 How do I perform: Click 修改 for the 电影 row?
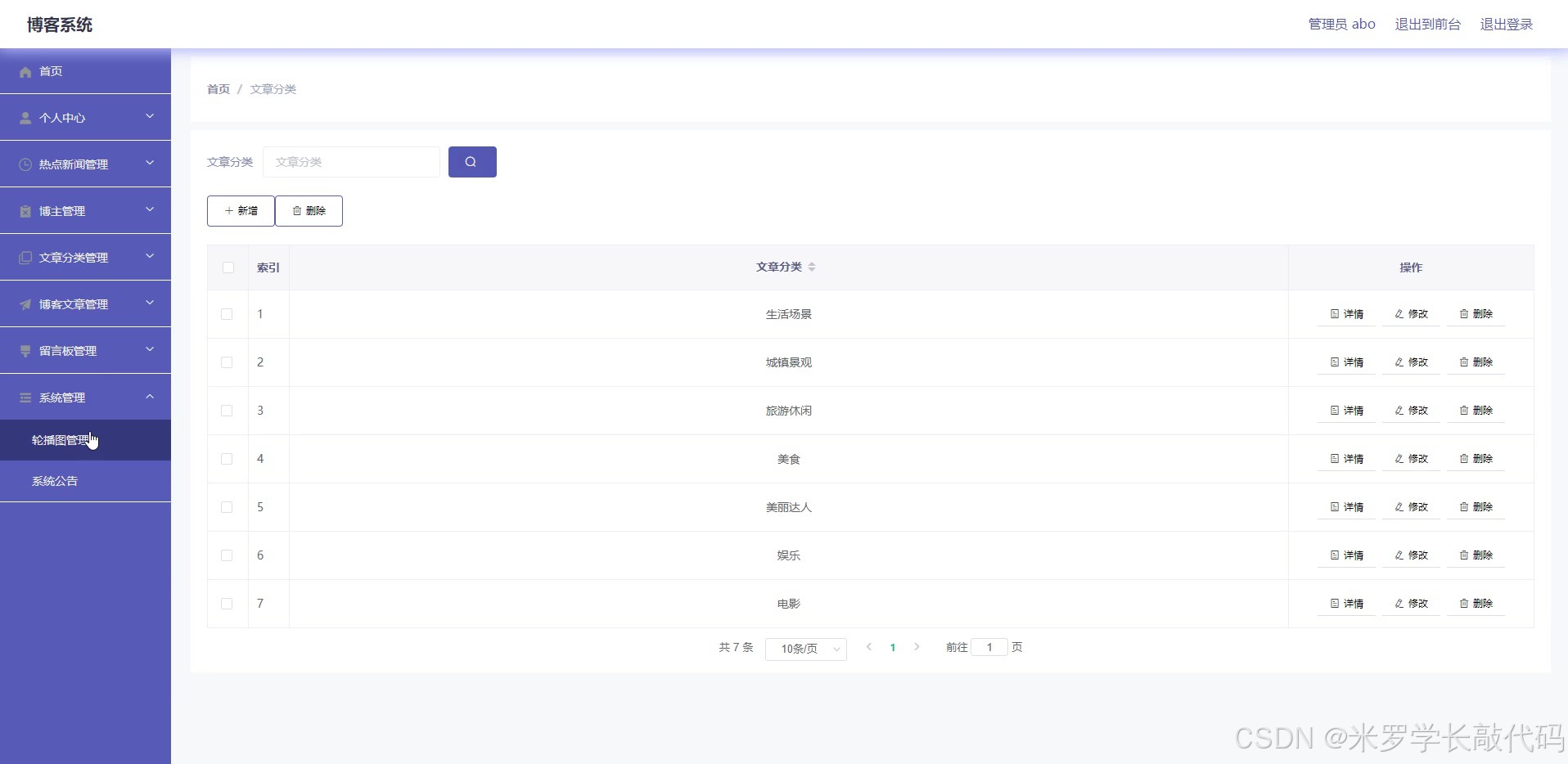1411,604
